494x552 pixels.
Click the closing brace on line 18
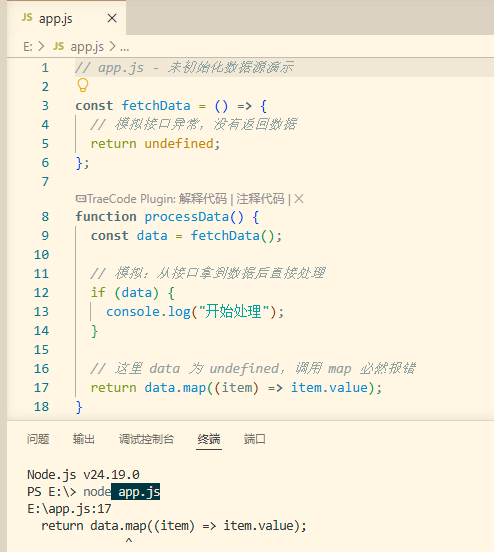[79, 407]
